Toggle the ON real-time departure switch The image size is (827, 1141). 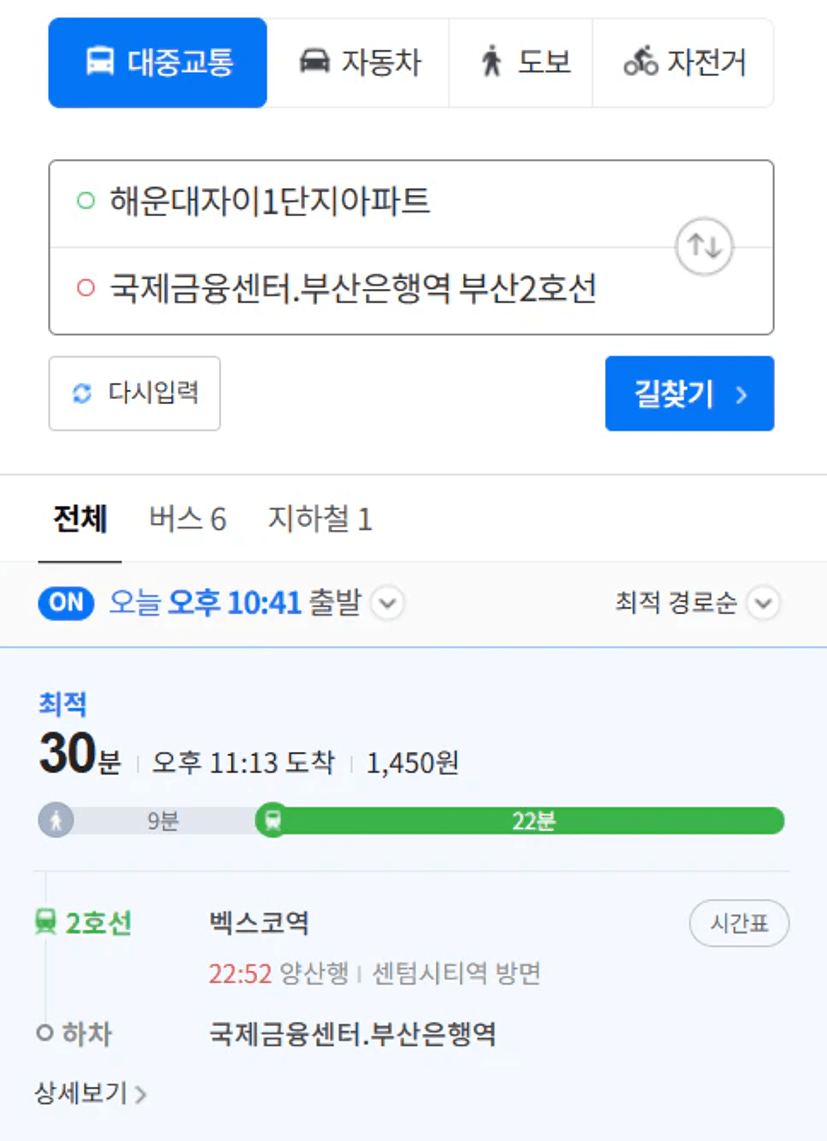pyautogui.click(x=66, y=603)
